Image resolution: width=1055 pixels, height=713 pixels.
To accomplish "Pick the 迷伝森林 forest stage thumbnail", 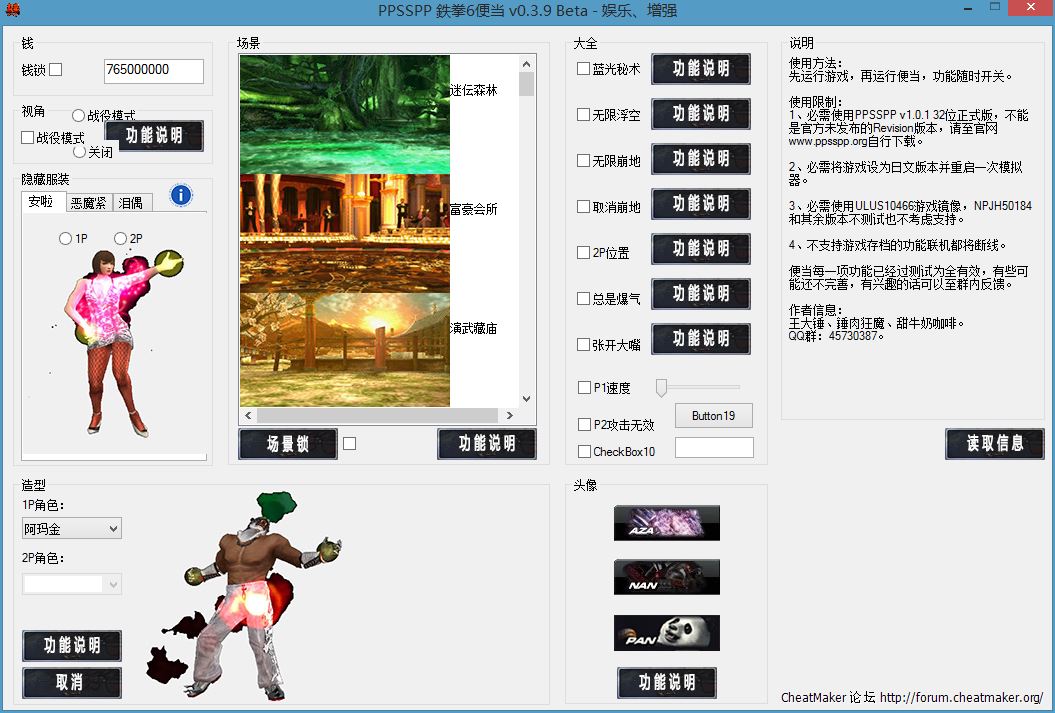I will (x=345, y=114).
